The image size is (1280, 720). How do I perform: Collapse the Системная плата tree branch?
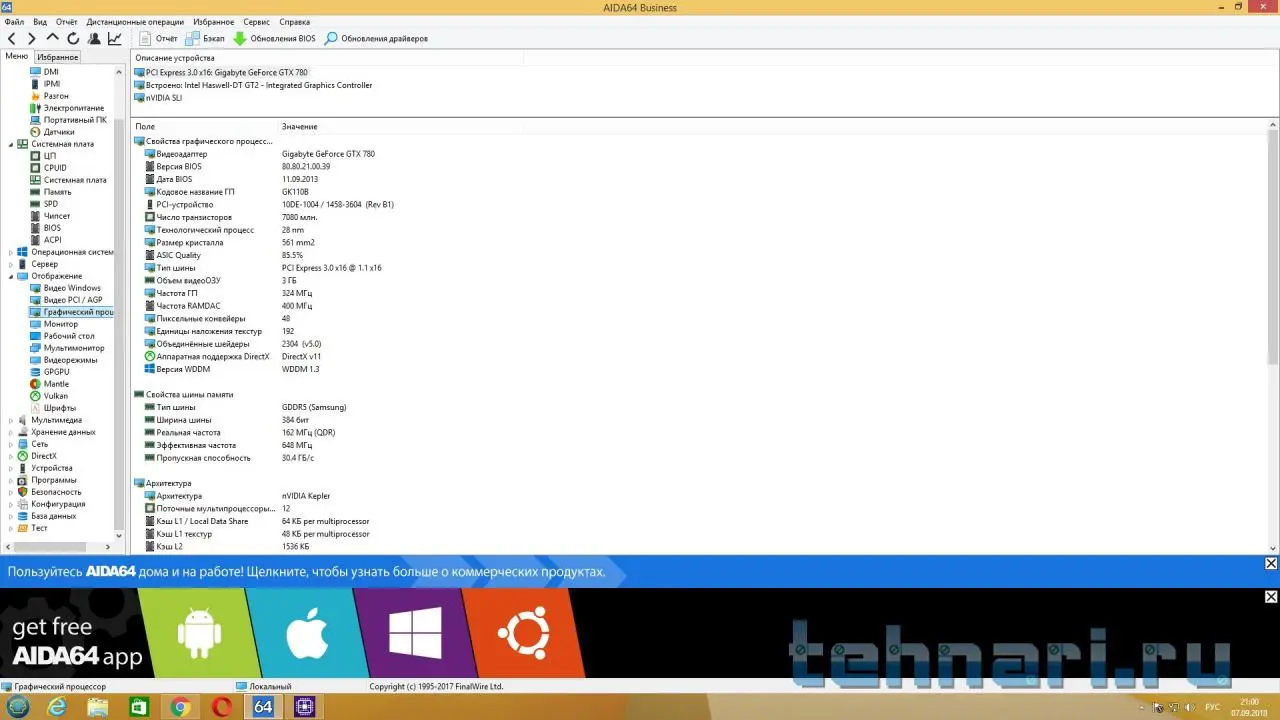[x=11, y=144]
